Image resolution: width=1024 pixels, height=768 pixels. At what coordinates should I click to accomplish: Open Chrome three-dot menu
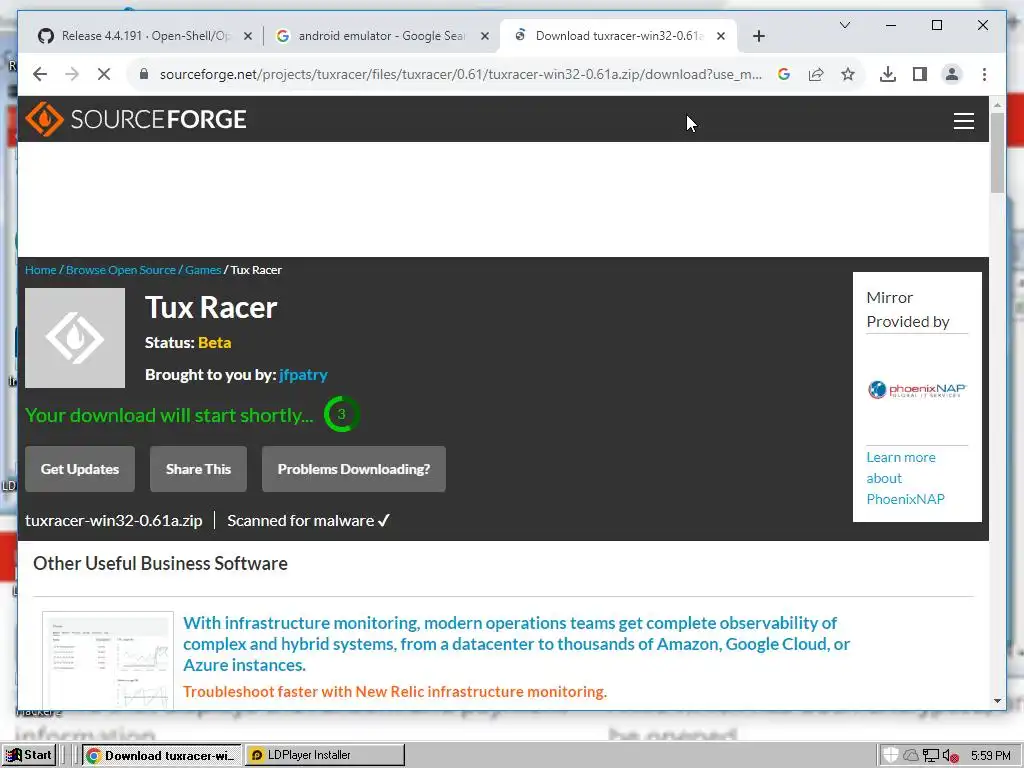984,74
